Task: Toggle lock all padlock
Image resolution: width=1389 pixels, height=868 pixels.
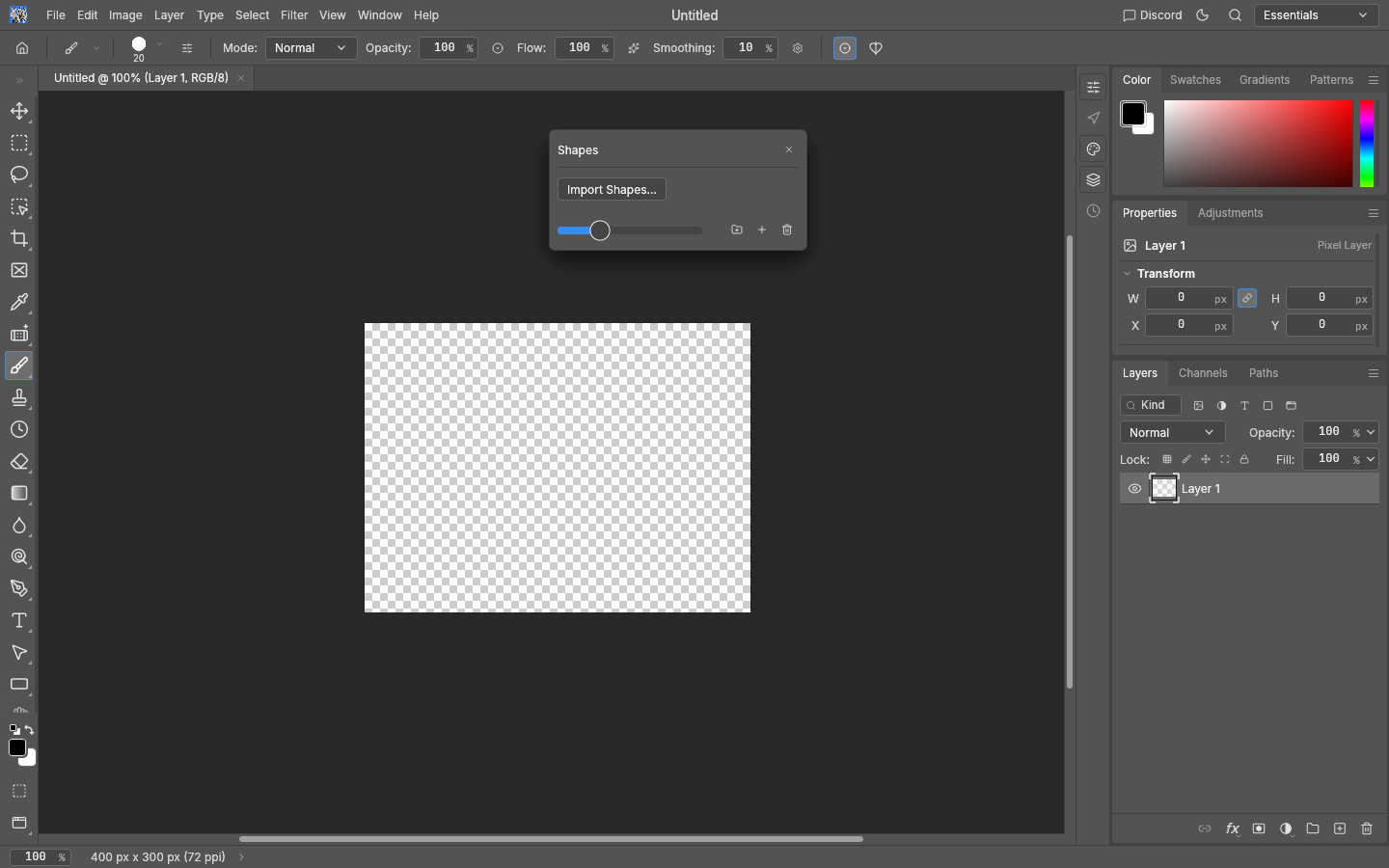Action: pyautogui.click(x=1244, y=459)
